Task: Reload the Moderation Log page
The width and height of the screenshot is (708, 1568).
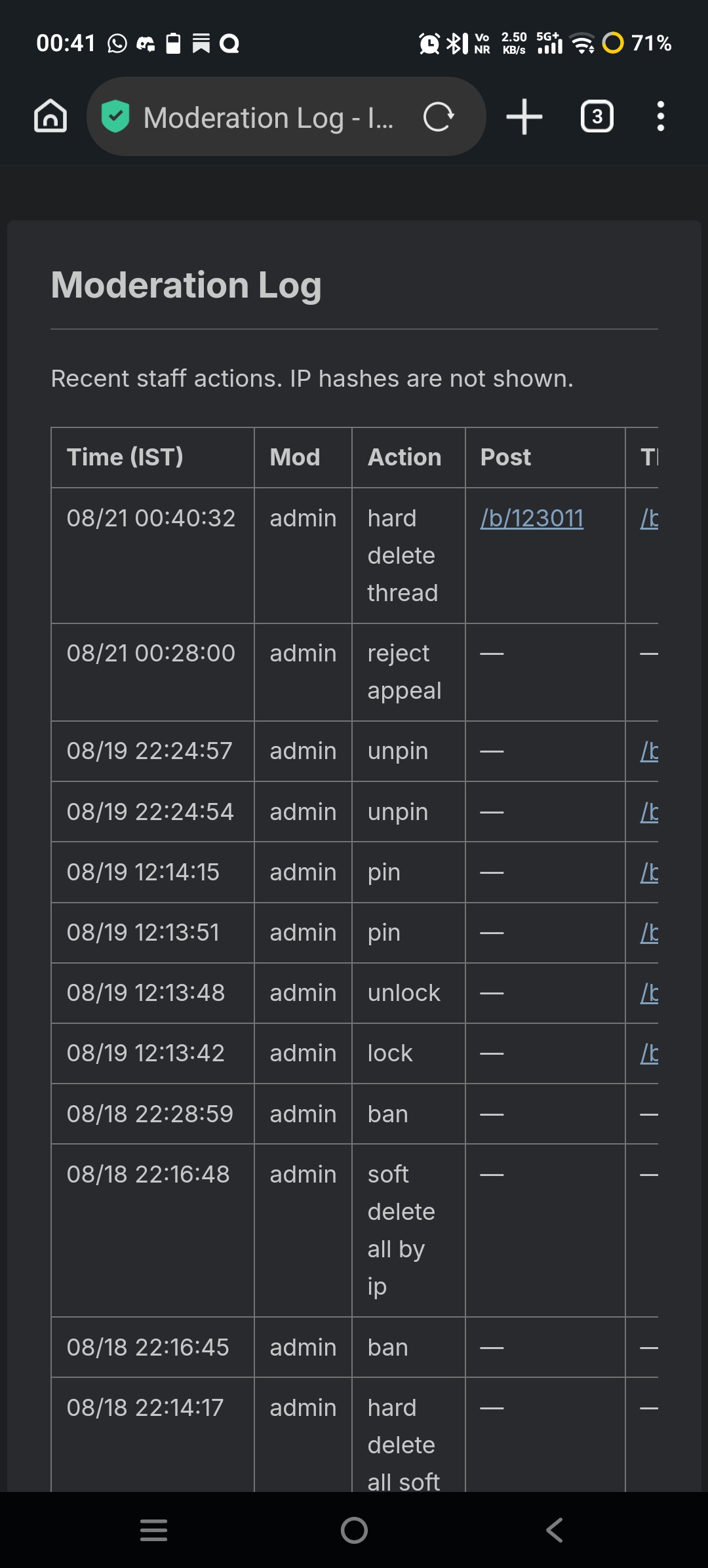Action: (x=439, y=117)
